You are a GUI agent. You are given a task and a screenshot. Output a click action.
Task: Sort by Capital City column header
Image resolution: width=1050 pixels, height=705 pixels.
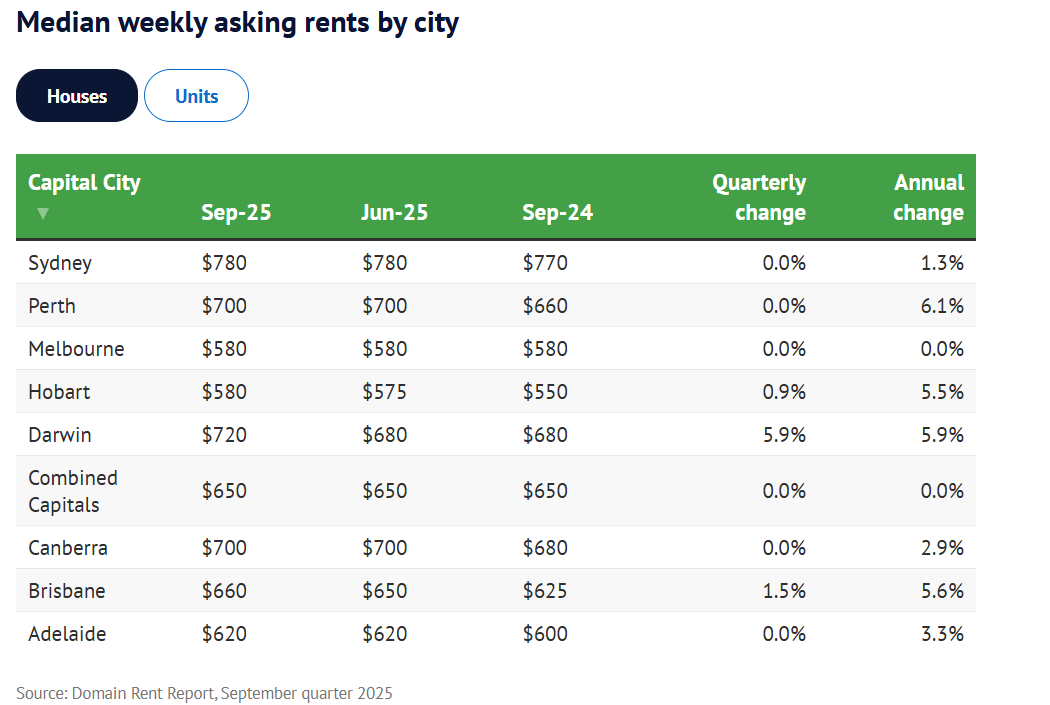[x=84, y=183]
